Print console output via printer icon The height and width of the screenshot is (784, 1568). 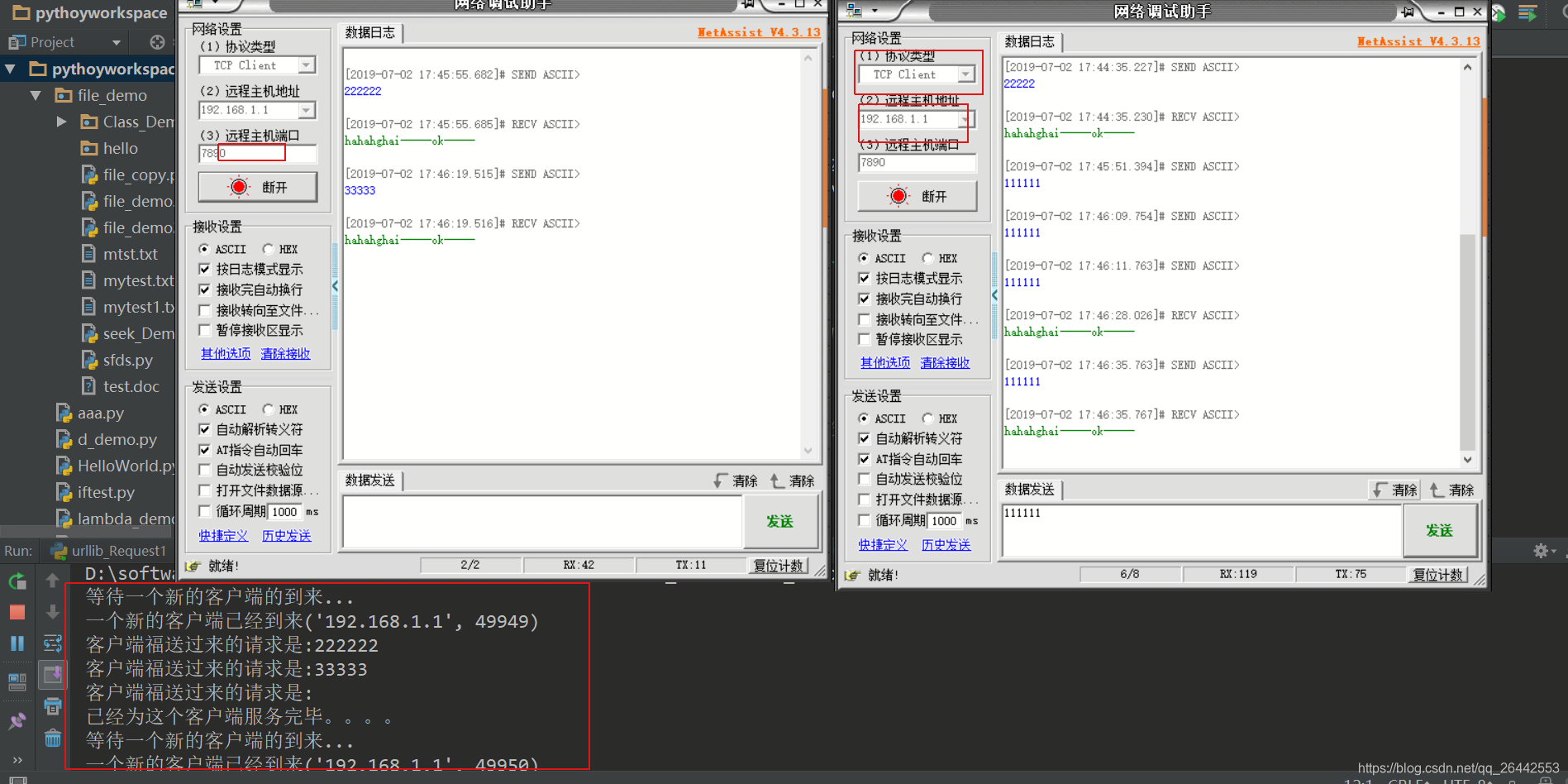coord(52,706)
